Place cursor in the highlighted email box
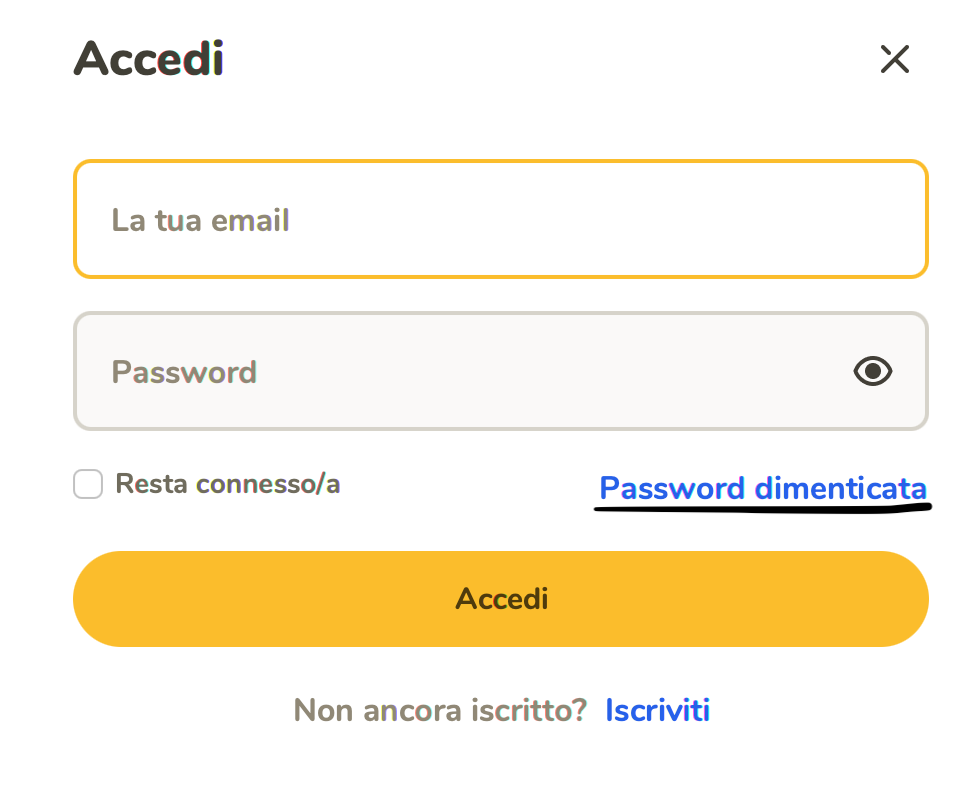Viewport: 977px width, 785px height. (501, 219)
